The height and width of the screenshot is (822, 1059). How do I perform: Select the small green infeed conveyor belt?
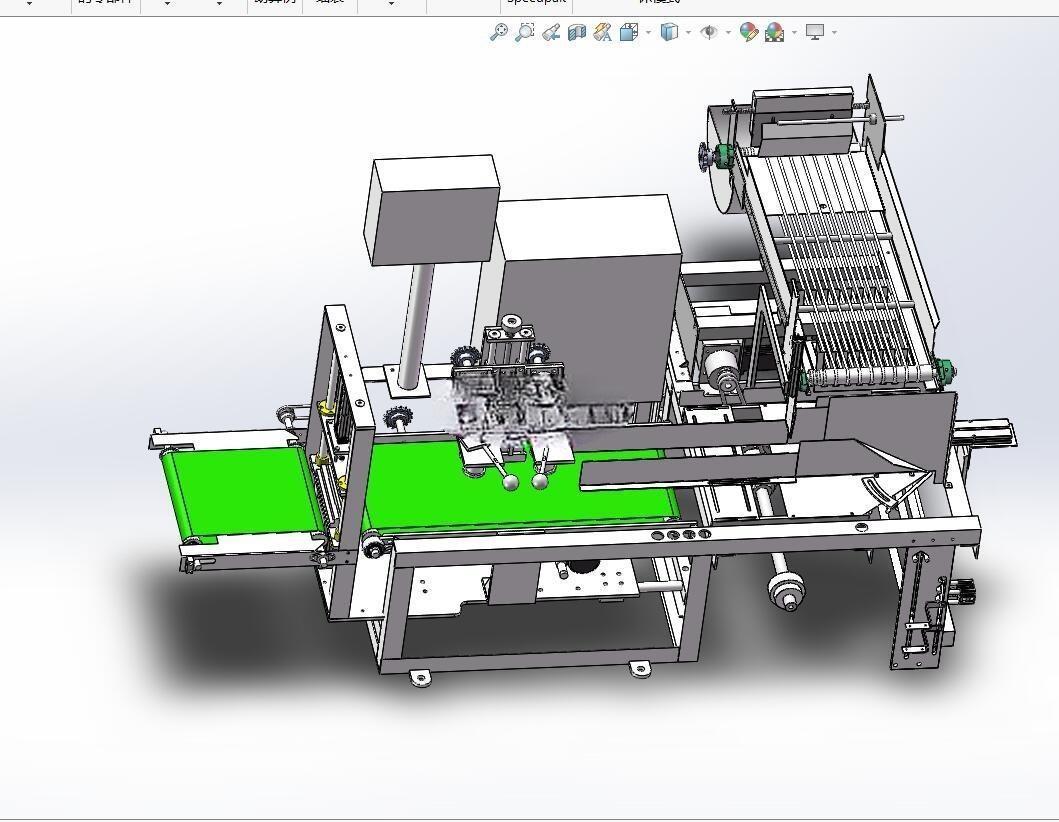click(x=243, y=493)
